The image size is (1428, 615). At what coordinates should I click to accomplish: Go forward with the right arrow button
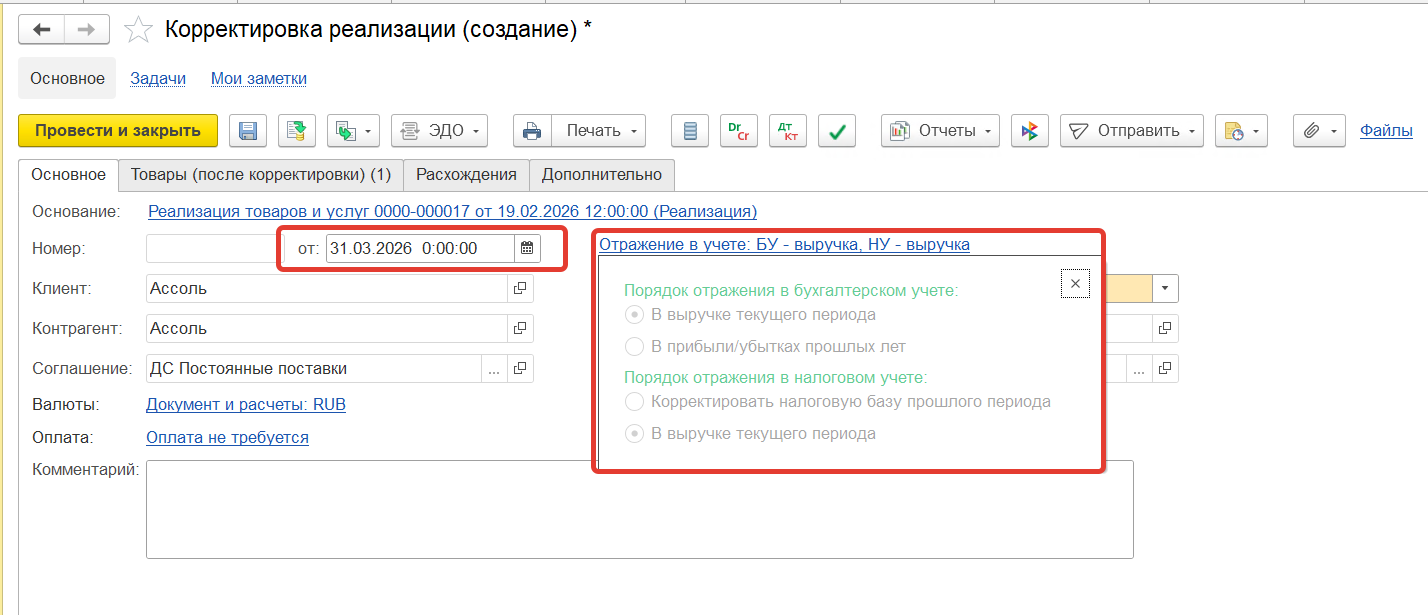[87, 30]
